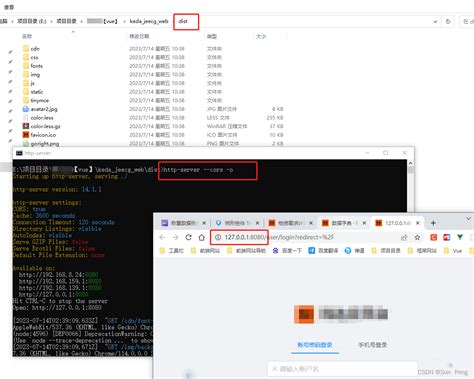The image size is (474, 379).
Task: Click the share icon in address bar
Action: point(404,237)
